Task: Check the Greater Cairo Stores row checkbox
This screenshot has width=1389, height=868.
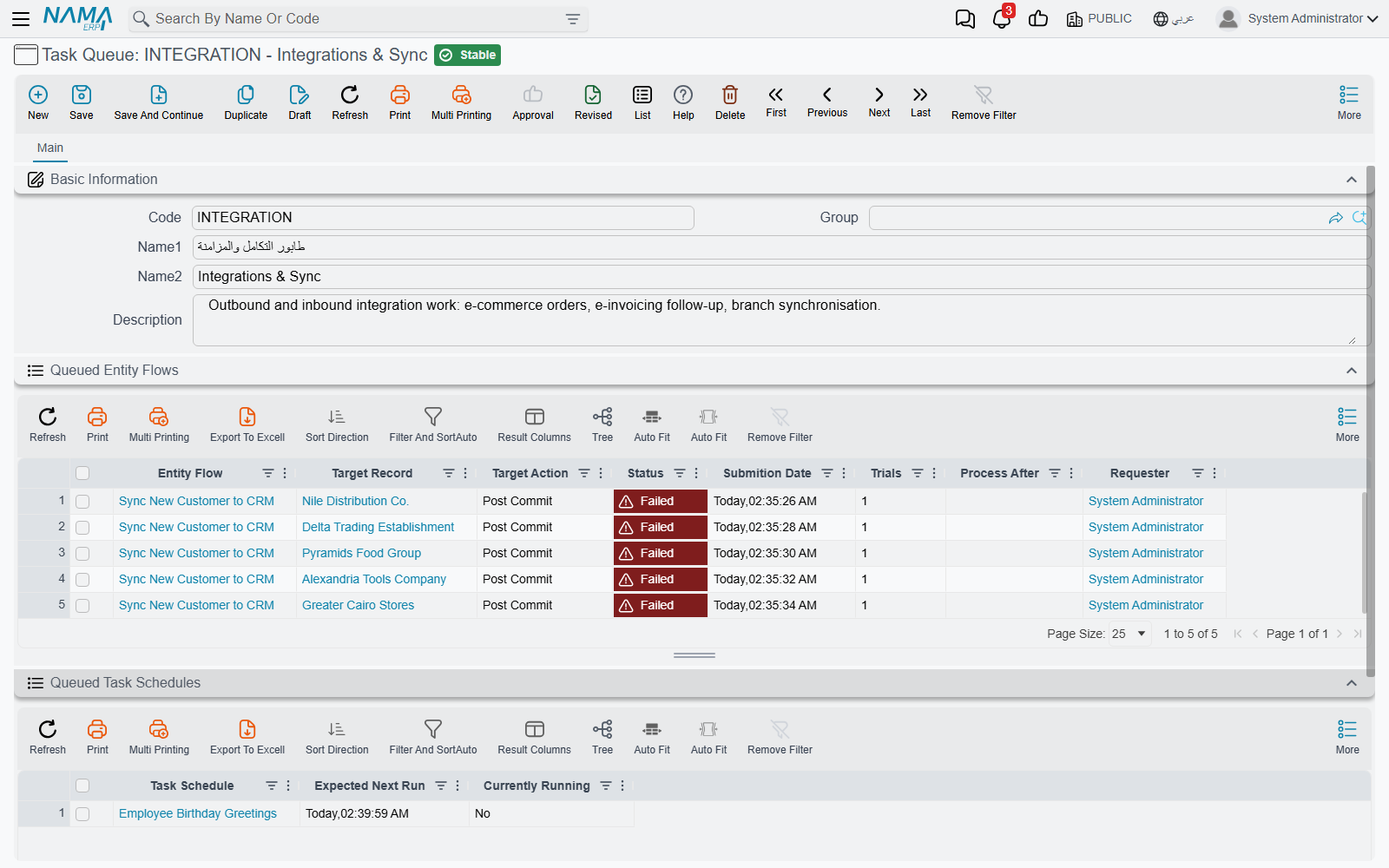Action: click(x=82, y=605)
